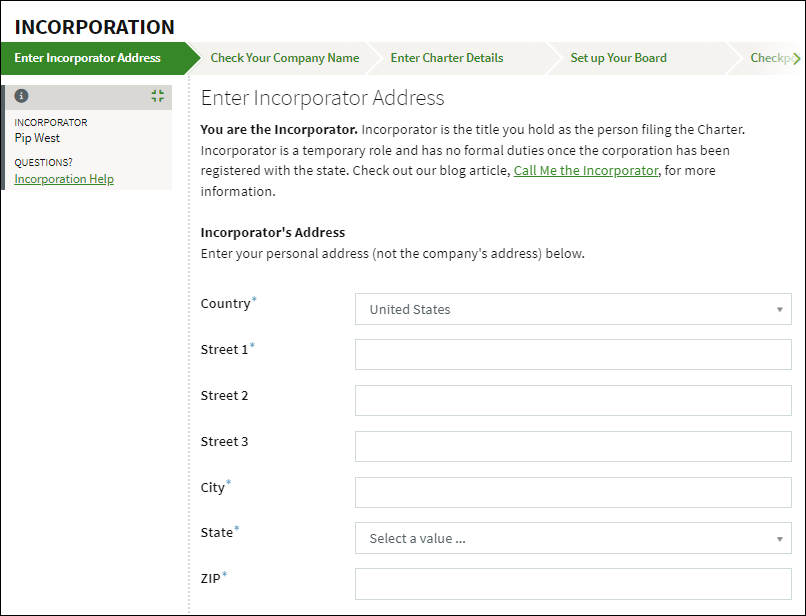Click into the Street 2 field
This screenshot has height=616, width=806.
(573, 401)
